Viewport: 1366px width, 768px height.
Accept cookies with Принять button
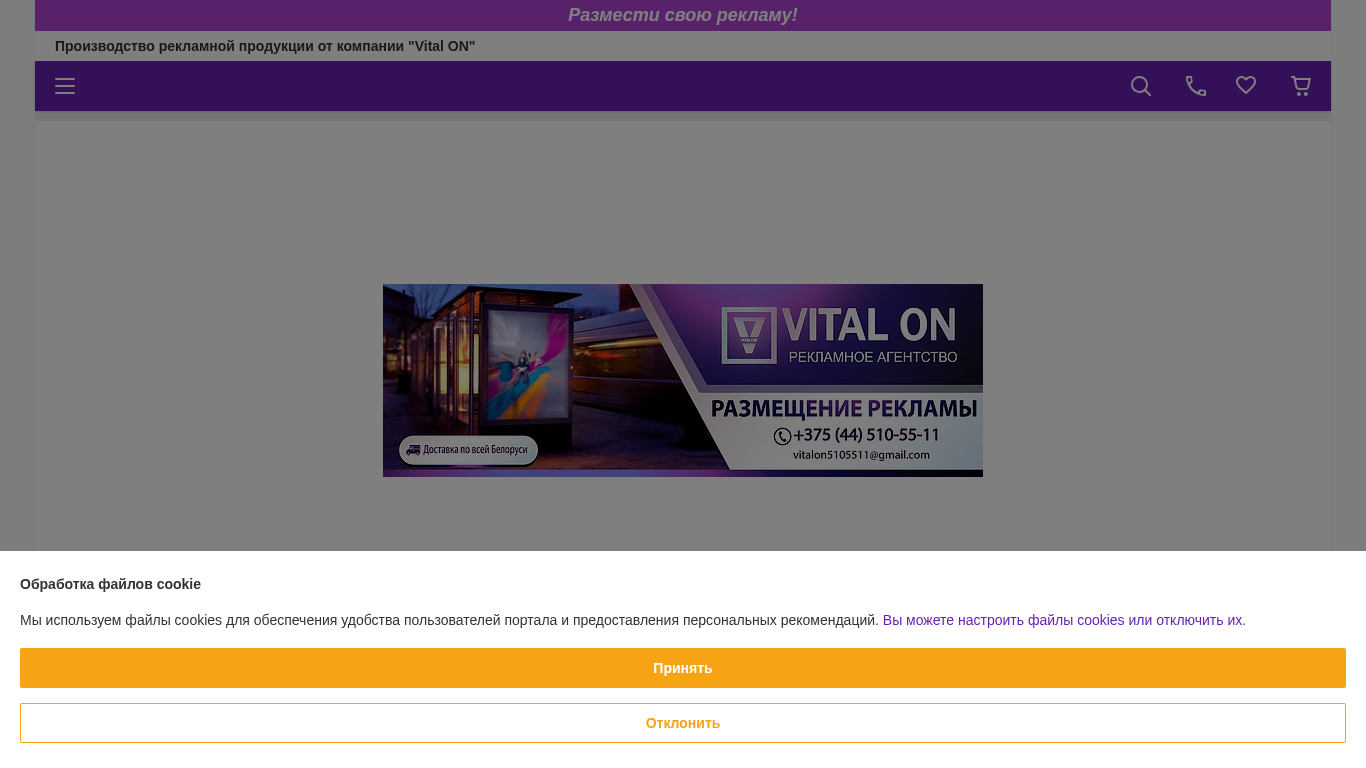coord(683,668)
